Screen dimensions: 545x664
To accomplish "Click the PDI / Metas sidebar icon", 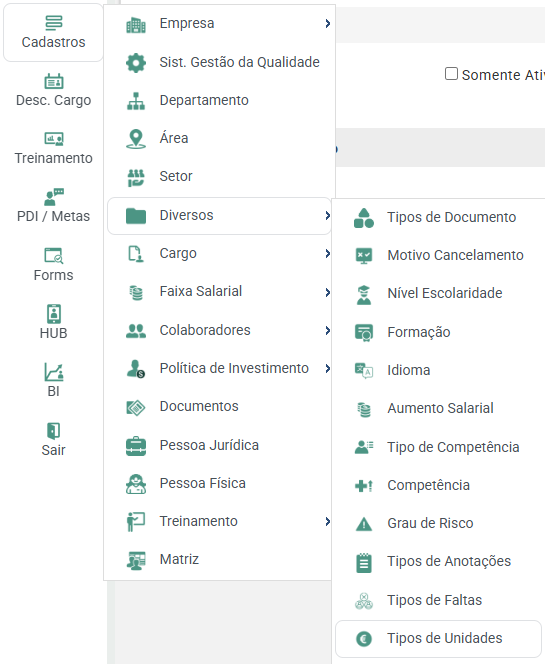I will [x=54, y=197].
